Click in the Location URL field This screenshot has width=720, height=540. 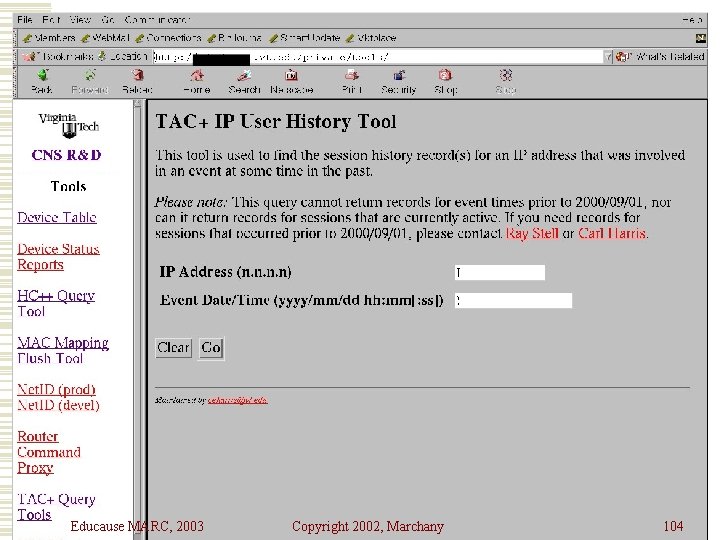[x=377, y=57]
